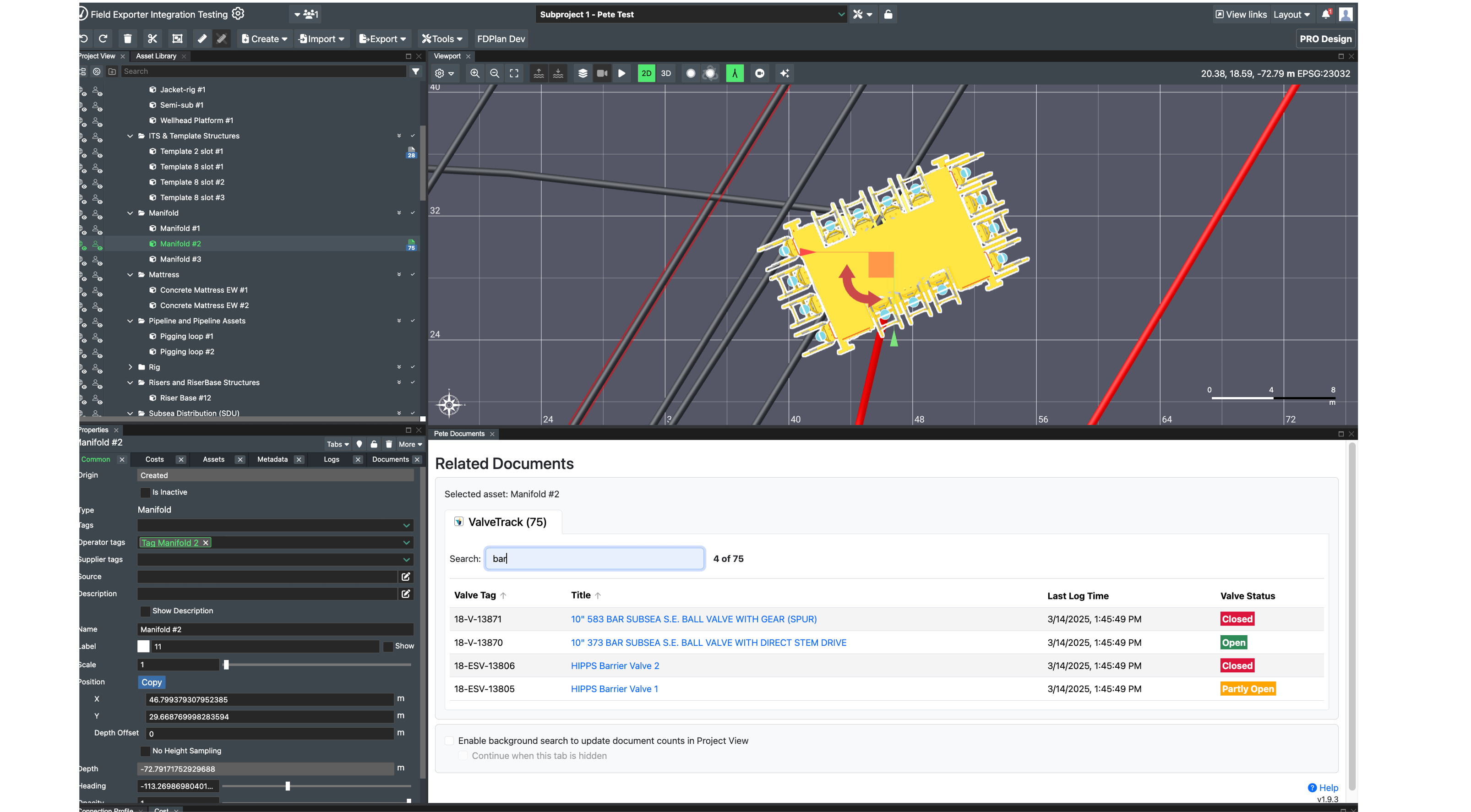Image resolution: width=1471 pixels, height=812 pixels.
Task: Click the zoom in magnifier icon
Action: [474, 73]
